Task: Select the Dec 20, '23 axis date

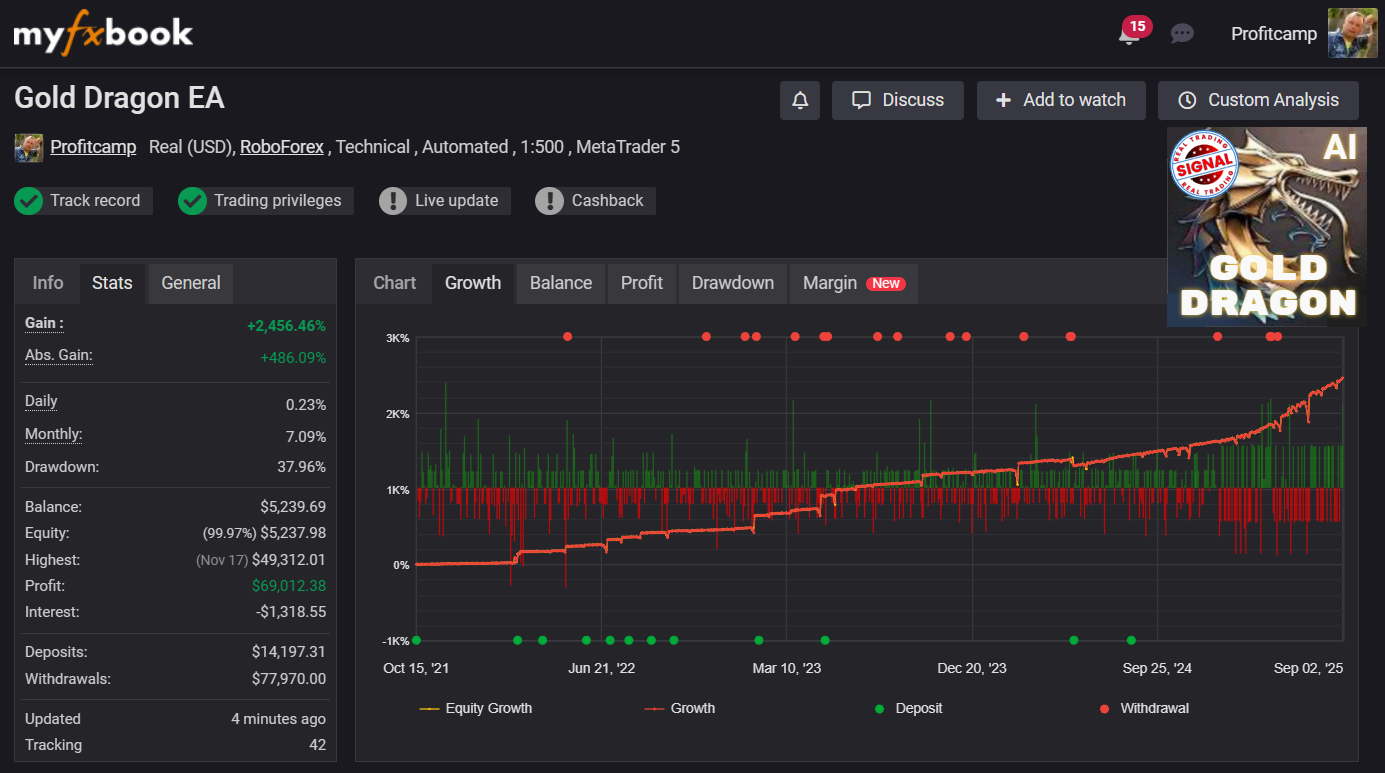Action: 972,668
